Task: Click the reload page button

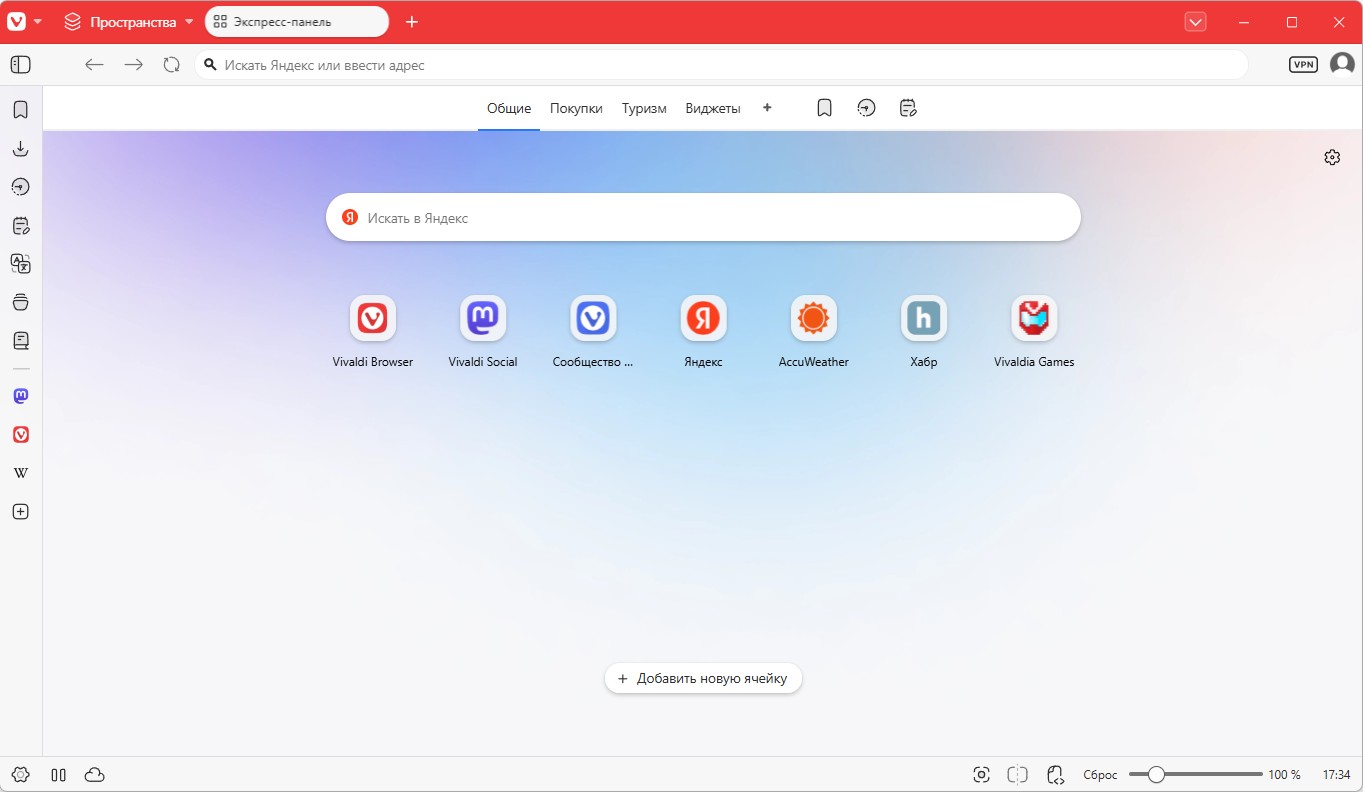Action: coord(172,65)
